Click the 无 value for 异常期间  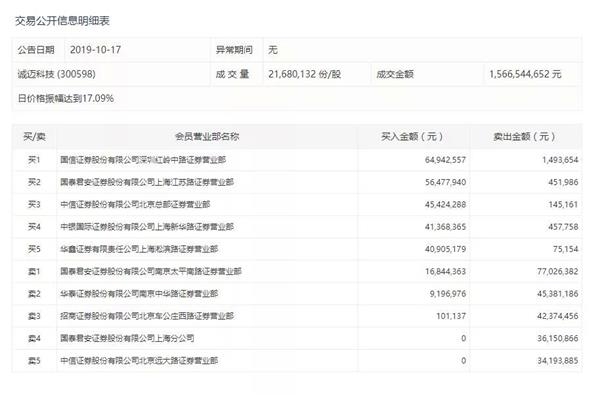click(x=273, y=50)
